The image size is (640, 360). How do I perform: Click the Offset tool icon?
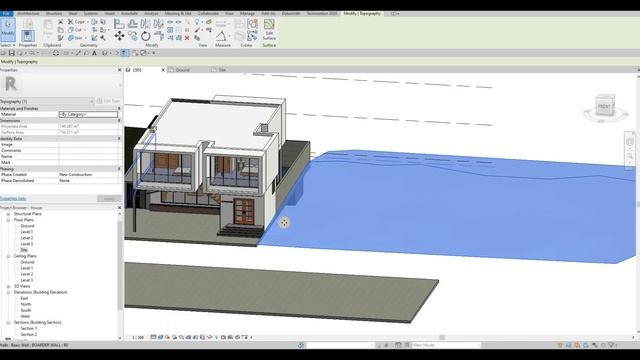coord(132,24)
